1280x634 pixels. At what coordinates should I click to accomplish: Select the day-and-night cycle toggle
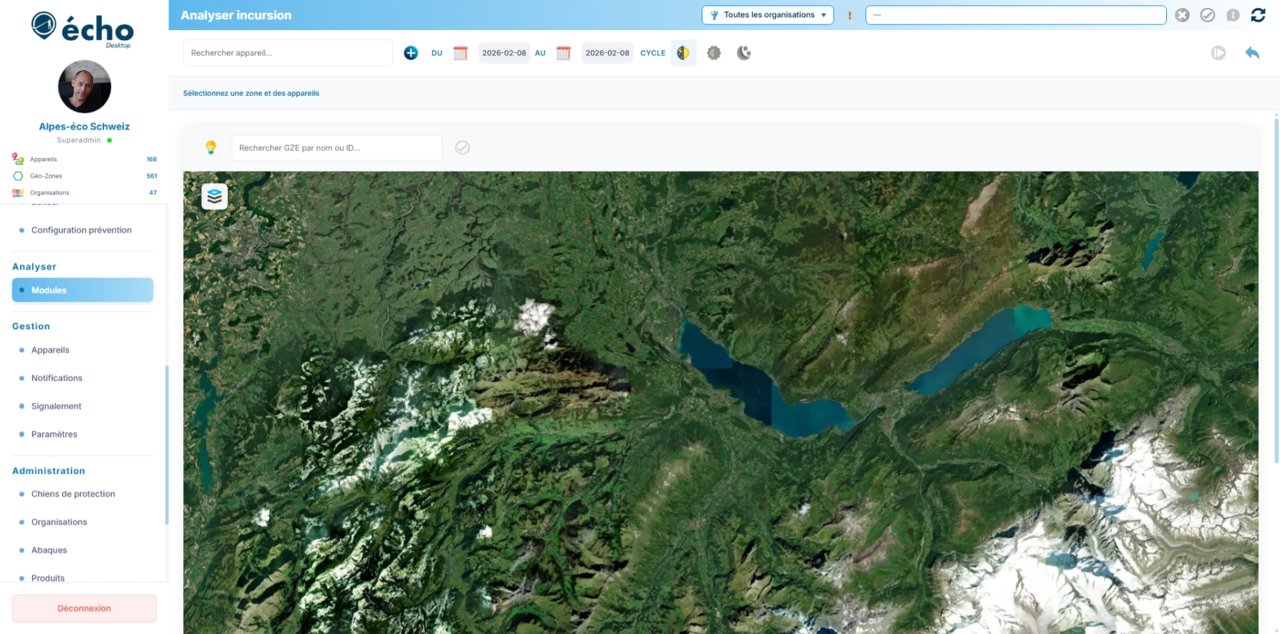coord(683,53)
